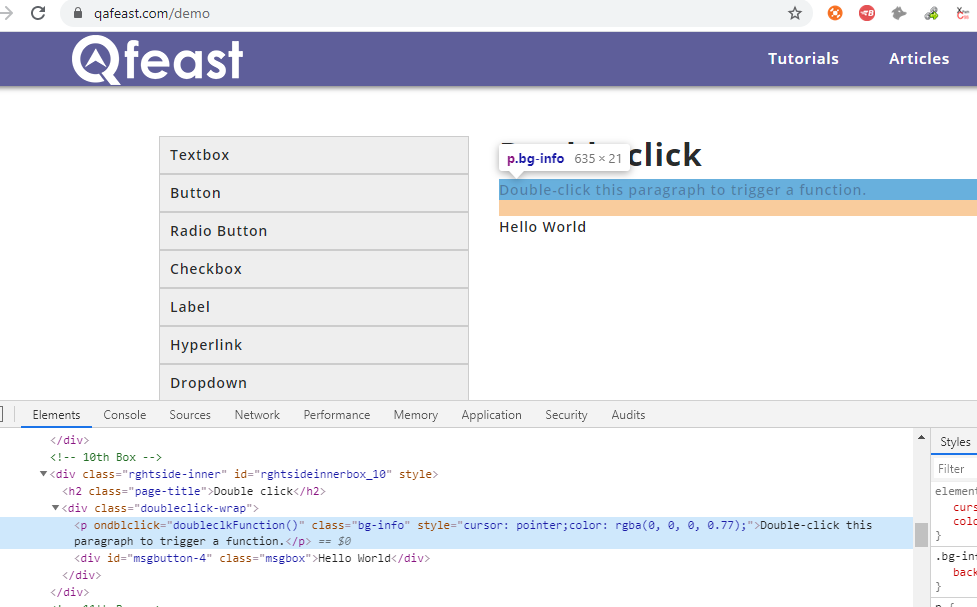Click the gray wolf extension icon
Screen dimensions: 977x607
898,14
